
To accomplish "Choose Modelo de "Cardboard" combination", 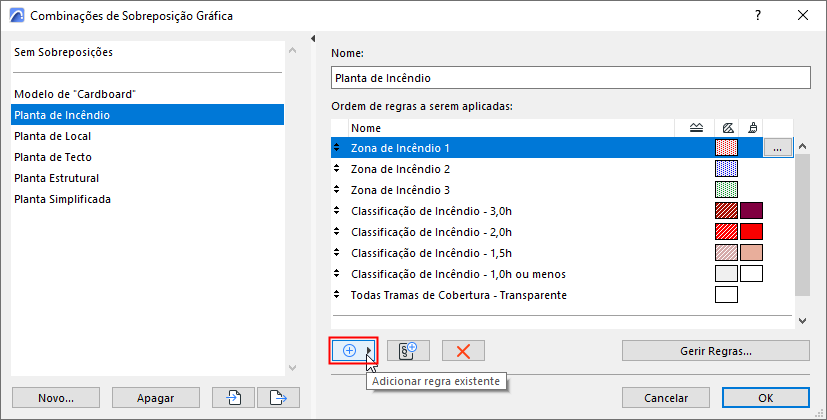I will click(75, 94).
